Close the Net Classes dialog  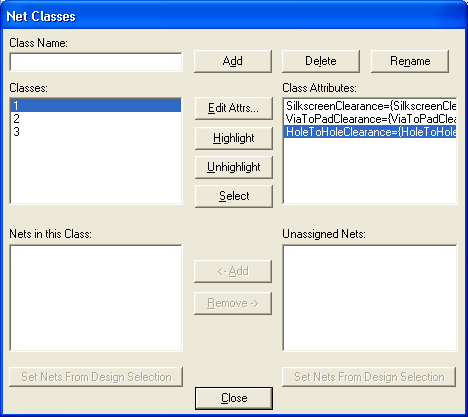(234, 398)
